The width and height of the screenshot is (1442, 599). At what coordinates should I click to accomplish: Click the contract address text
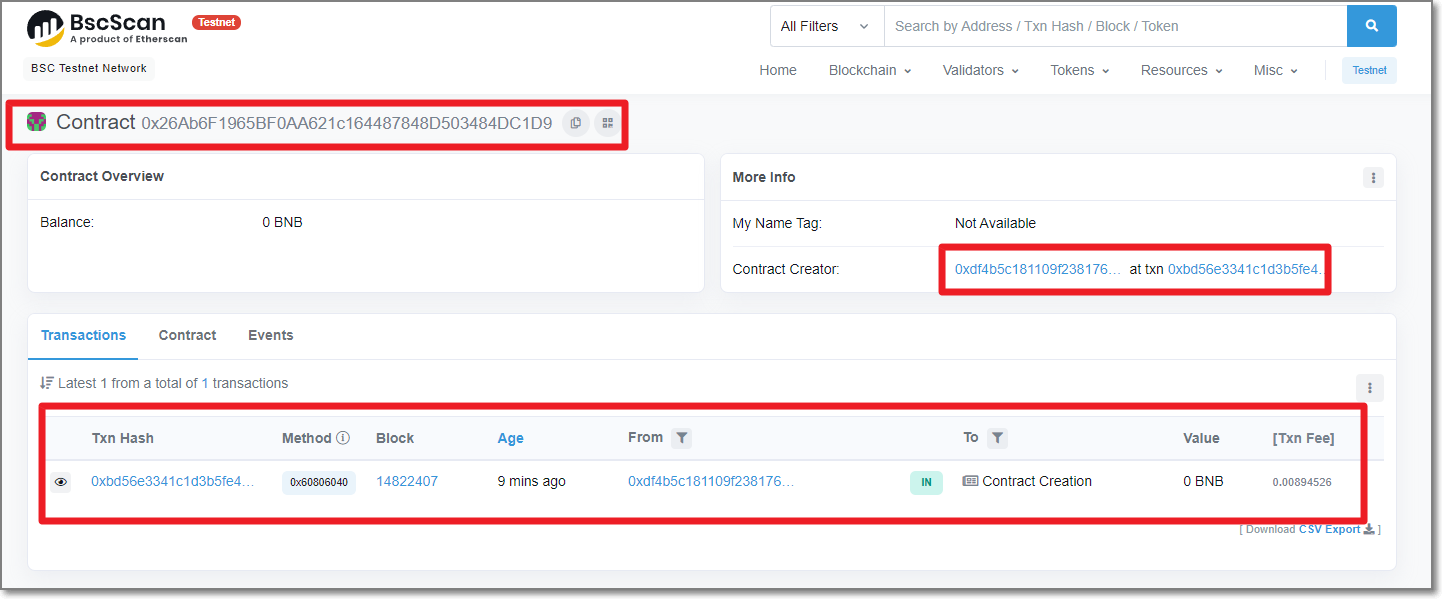point(347,124)
